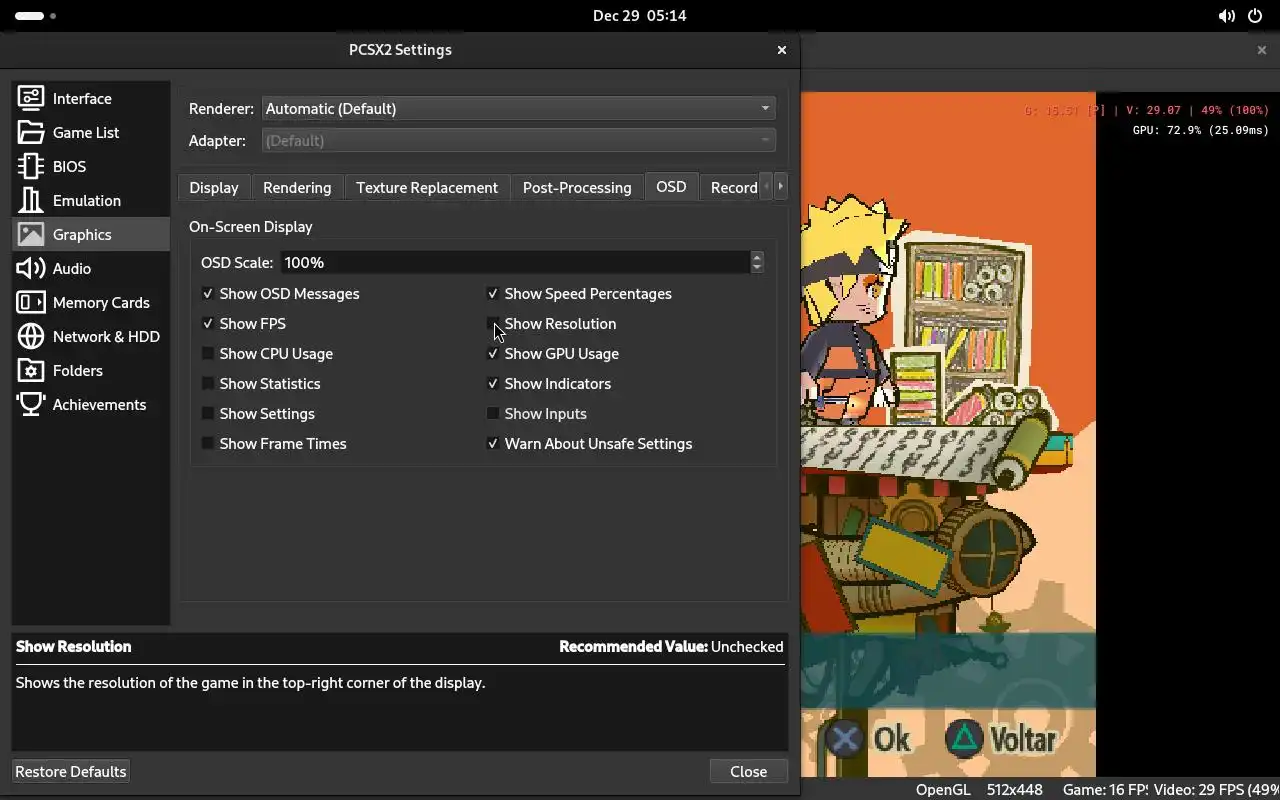Close the game window behind settings
The image size is (1280, 800).
tap(1261, 50)
